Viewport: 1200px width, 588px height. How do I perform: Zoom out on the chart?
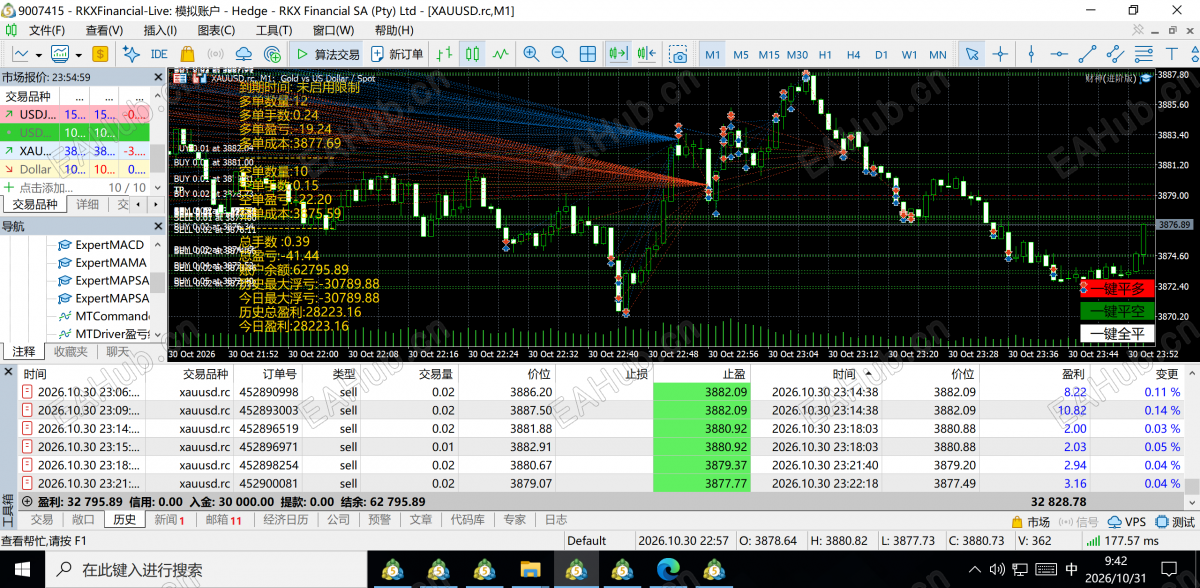(559, 54)
